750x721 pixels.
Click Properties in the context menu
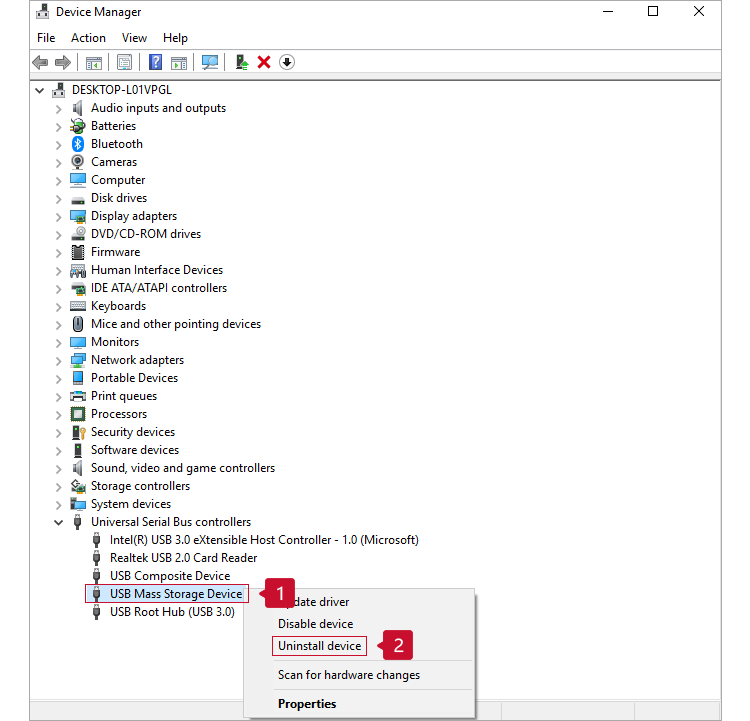click(307, 704)
